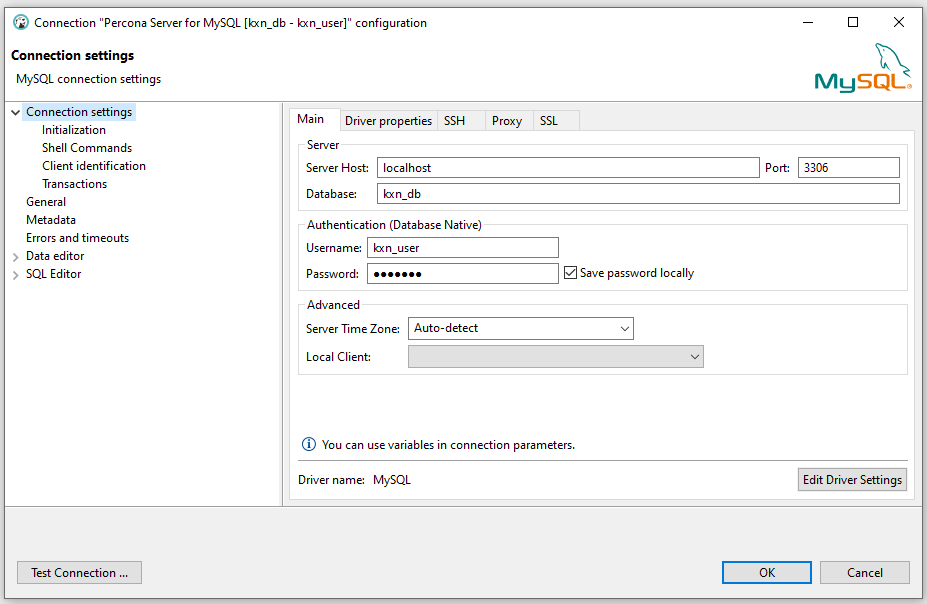This screenshot has height=604, width=927.
Task: Click the Test Connection button
Action: [79, 572]
